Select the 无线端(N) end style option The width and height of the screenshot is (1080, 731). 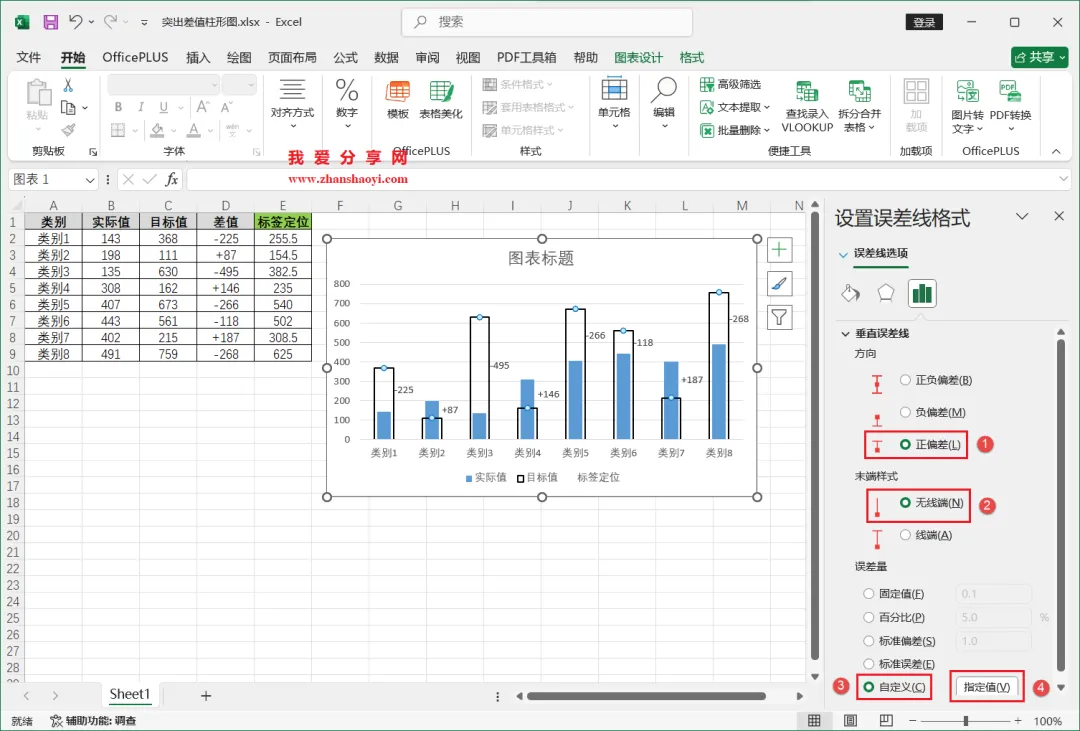pos(931,503)
